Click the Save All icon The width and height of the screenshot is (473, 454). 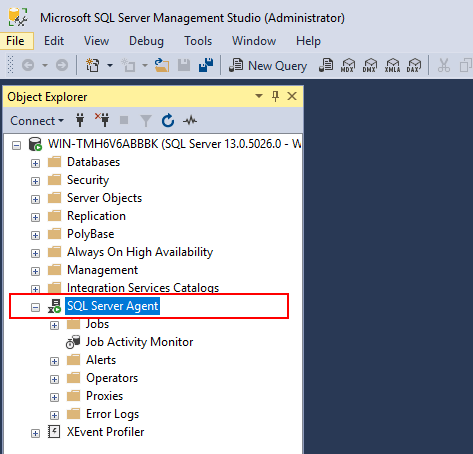206,65
